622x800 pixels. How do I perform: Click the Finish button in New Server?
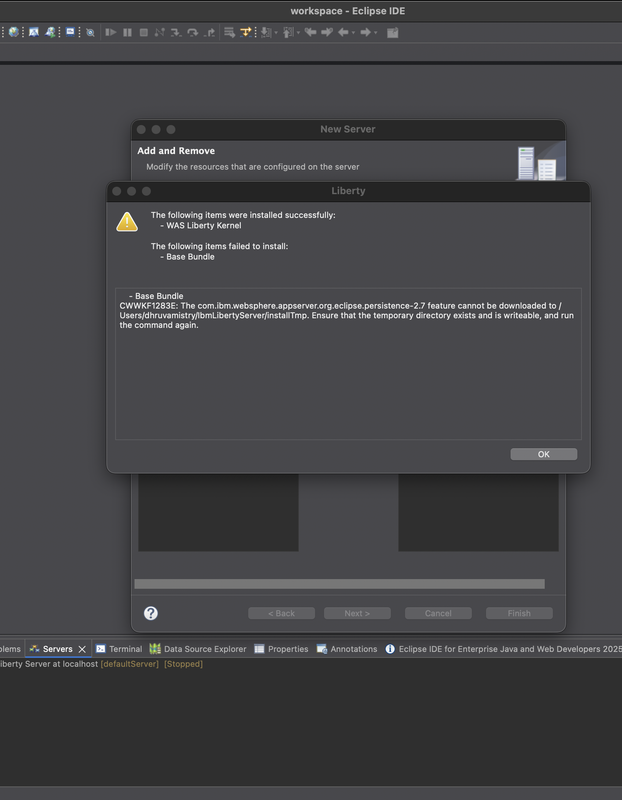[519, 613]
